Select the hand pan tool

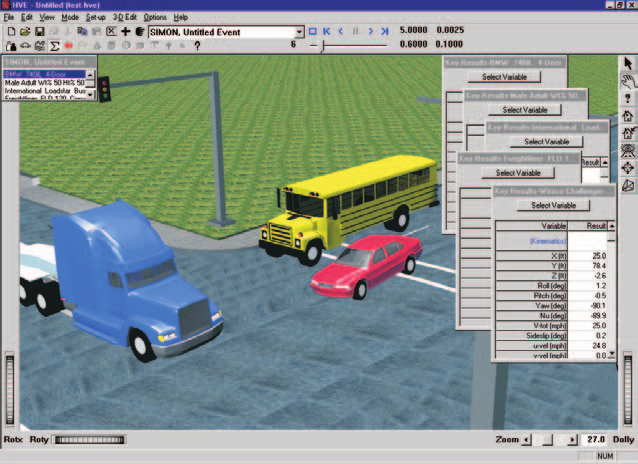[628, 81]
